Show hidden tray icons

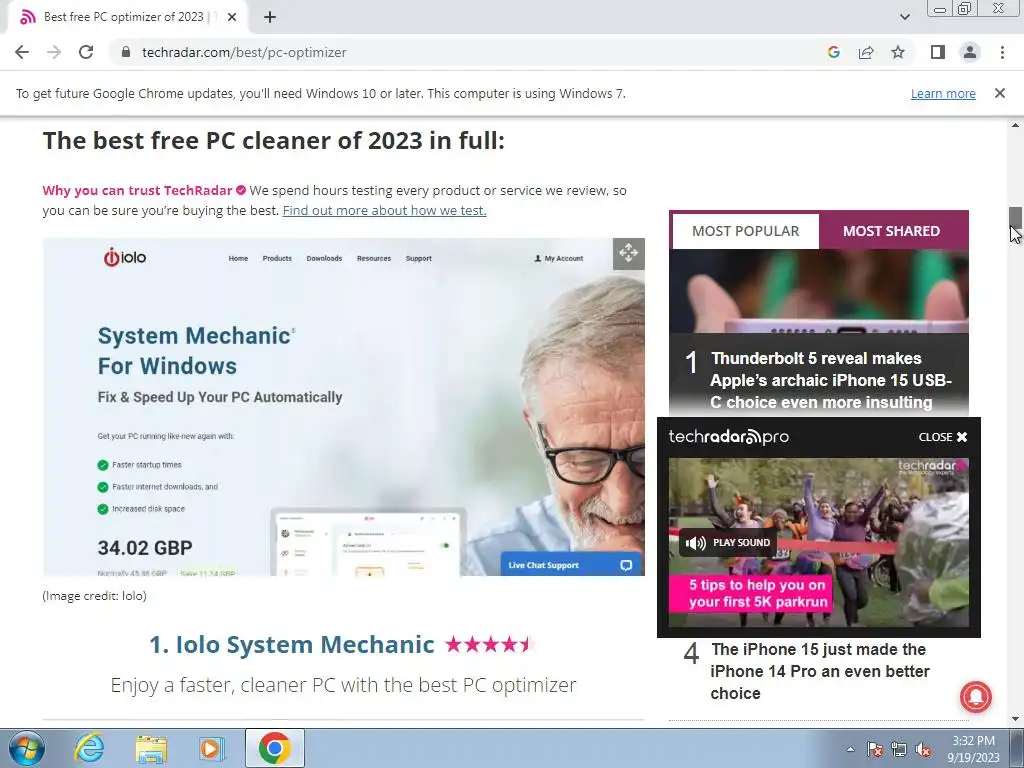850,749
